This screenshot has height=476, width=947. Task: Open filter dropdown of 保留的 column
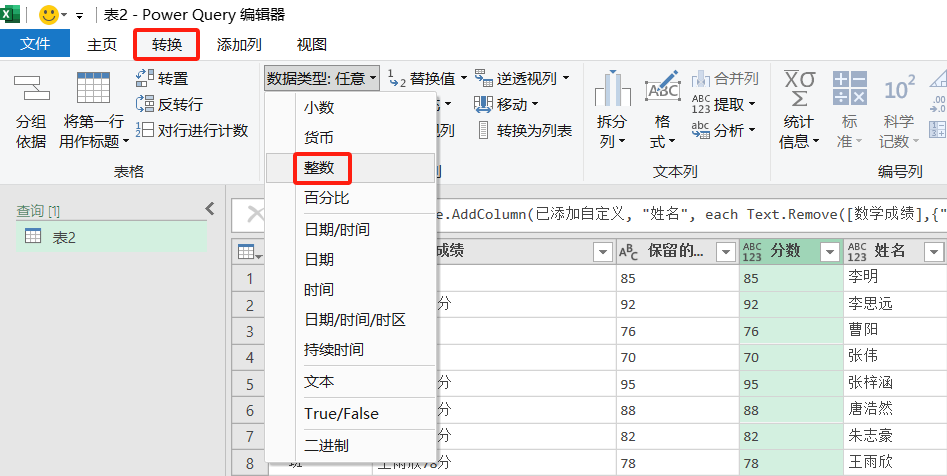724,252
